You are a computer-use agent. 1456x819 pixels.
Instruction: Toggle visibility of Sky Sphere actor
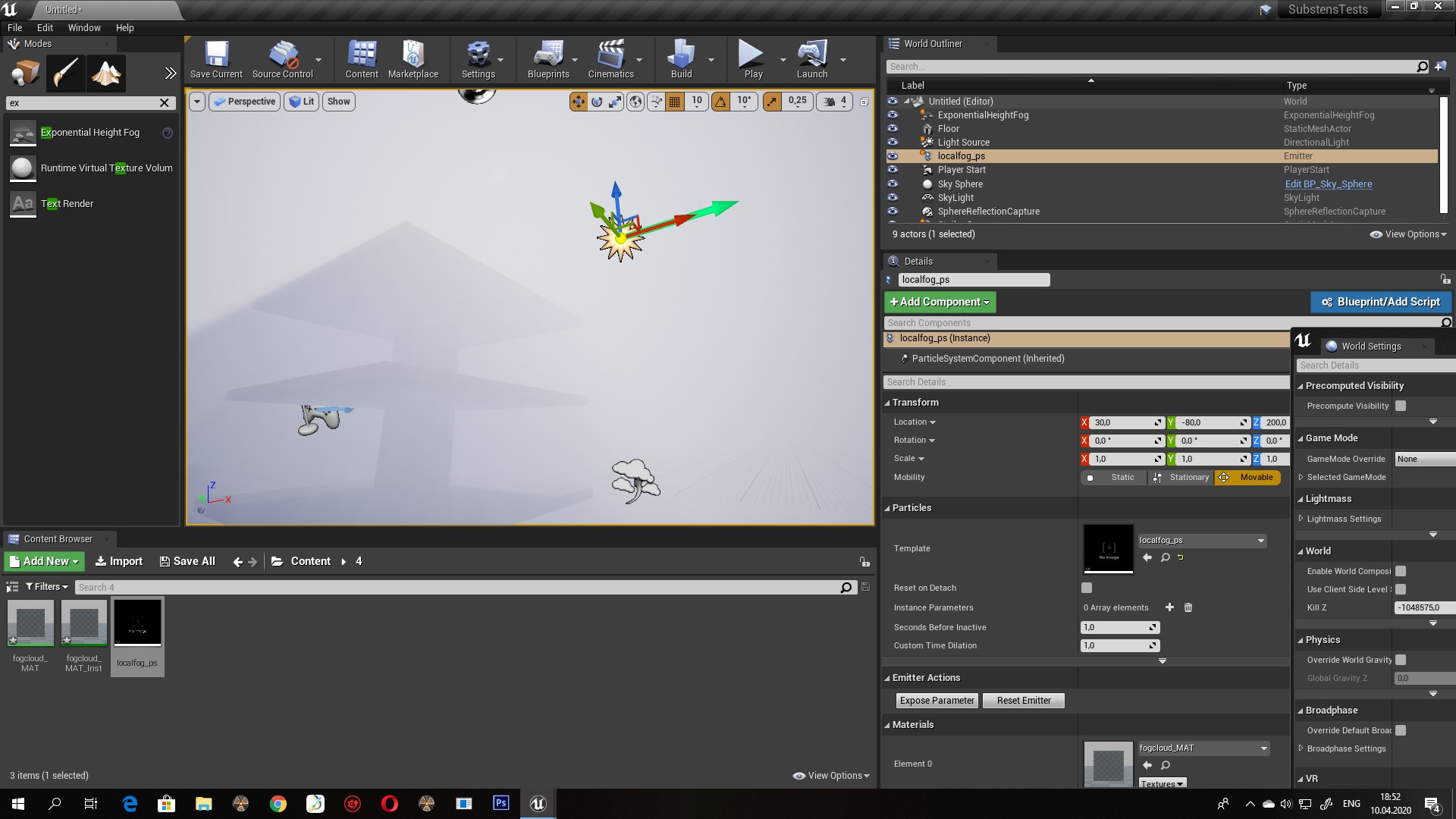(x=893, y=184)
